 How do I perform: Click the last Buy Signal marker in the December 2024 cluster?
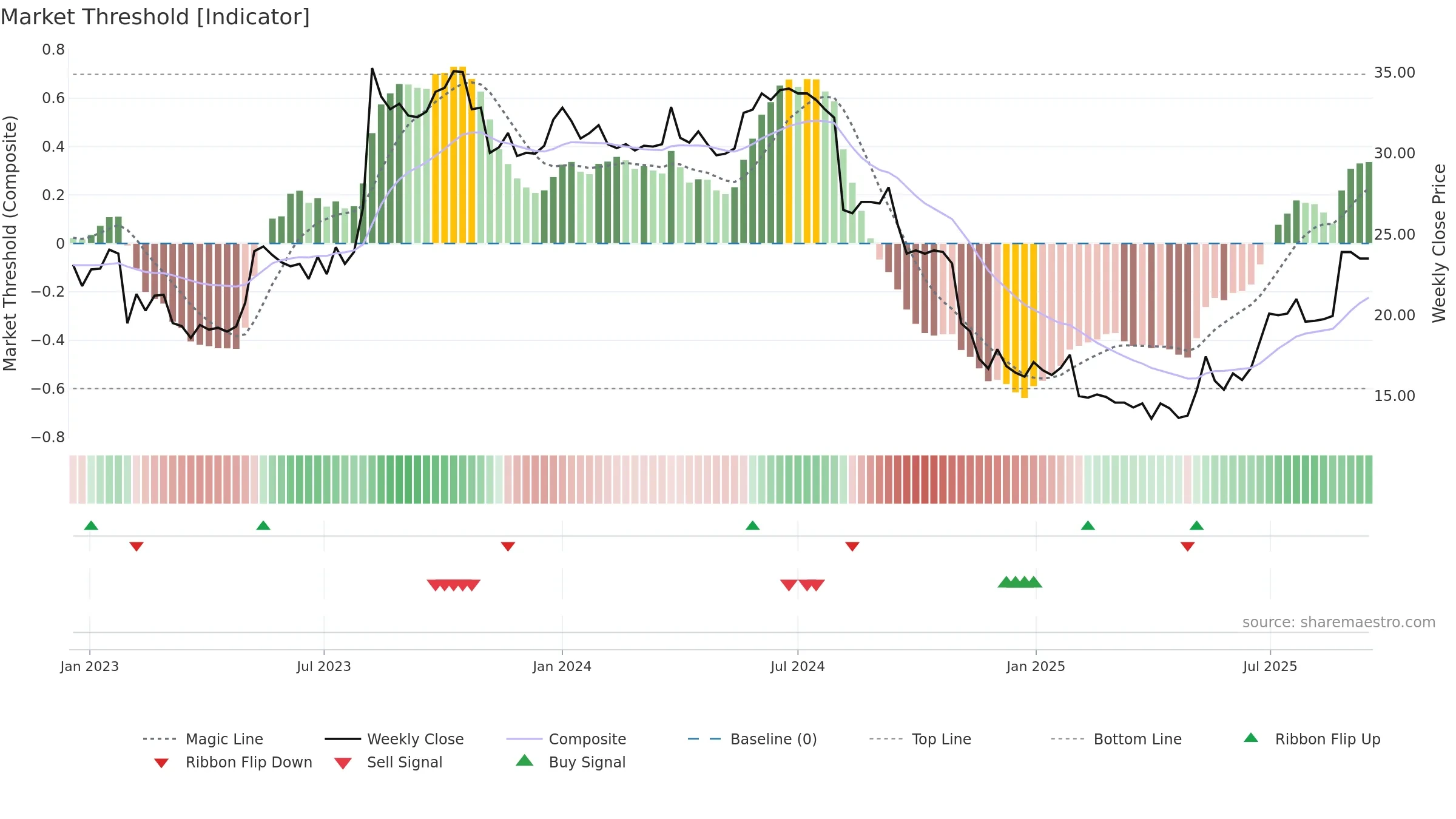[1034, 582]
